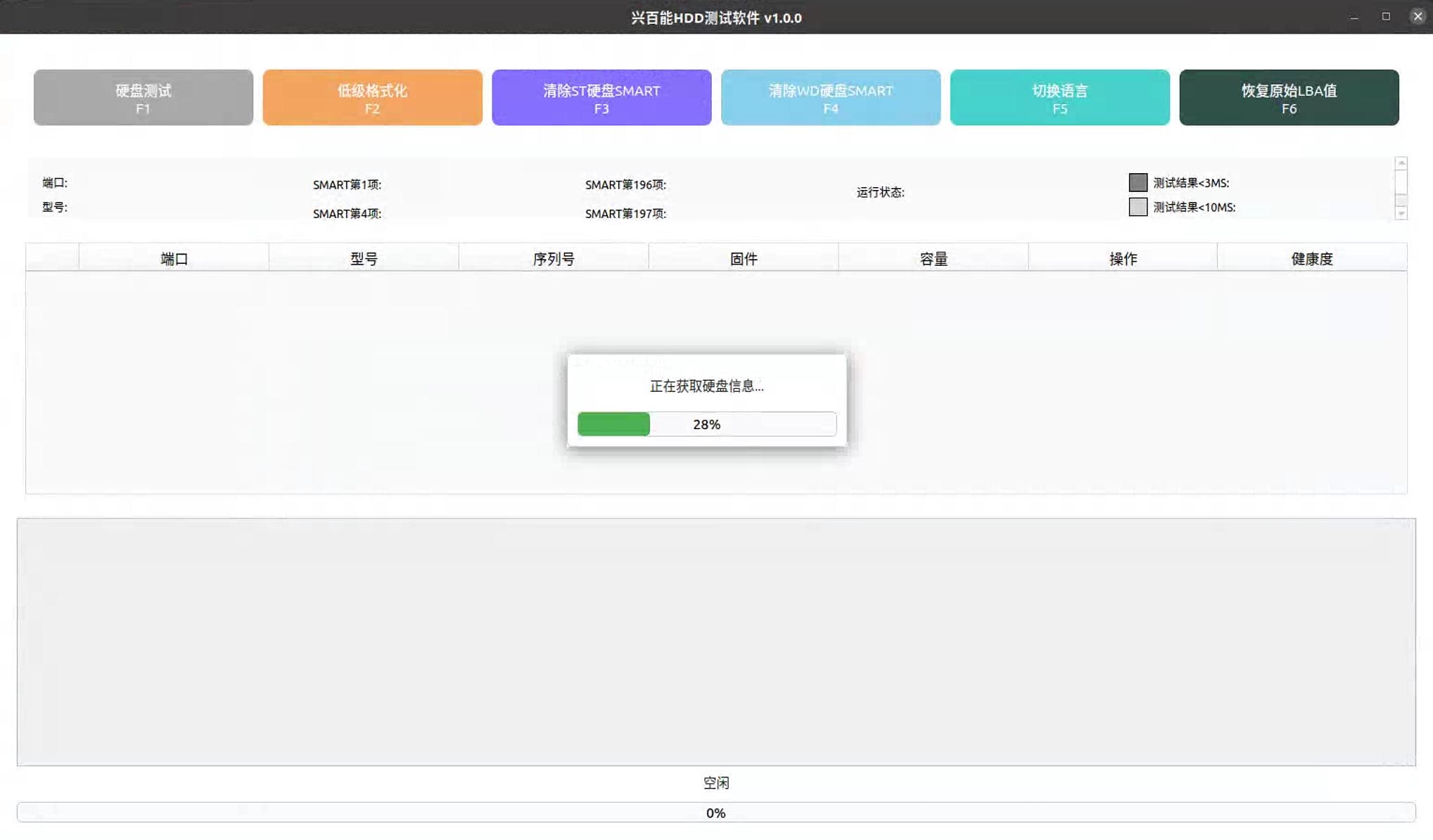Click the dark gray 测试结果<3MS swatch
Screen dimensions: 1433x840
coord(1138,183)
